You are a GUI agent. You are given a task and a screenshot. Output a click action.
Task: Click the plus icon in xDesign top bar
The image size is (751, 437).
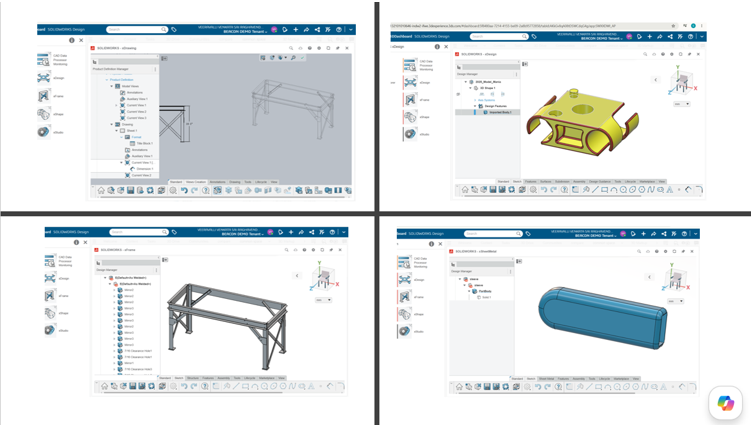[649, 36]
